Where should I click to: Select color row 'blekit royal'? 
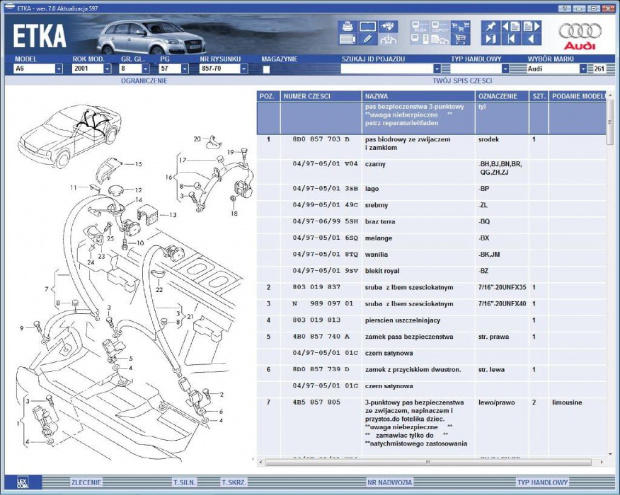(x=431, y=271)
